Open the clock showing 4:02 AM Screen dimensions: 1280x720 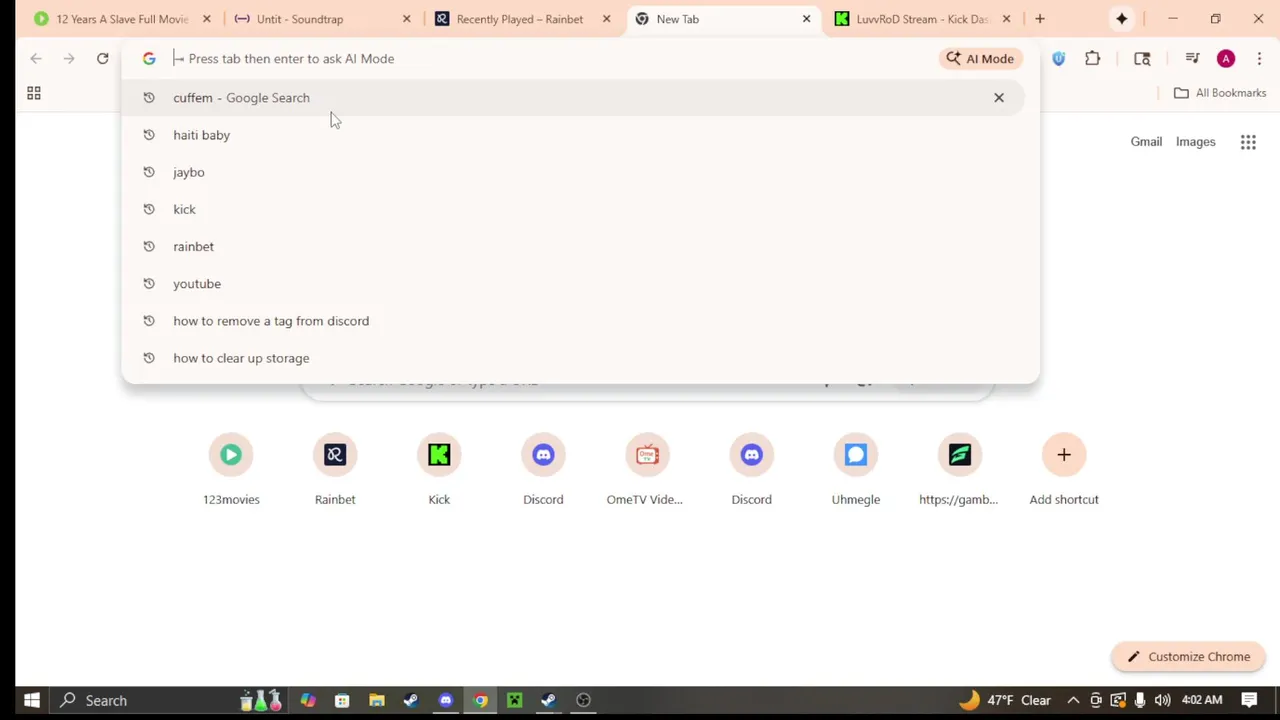(1202, 700)
